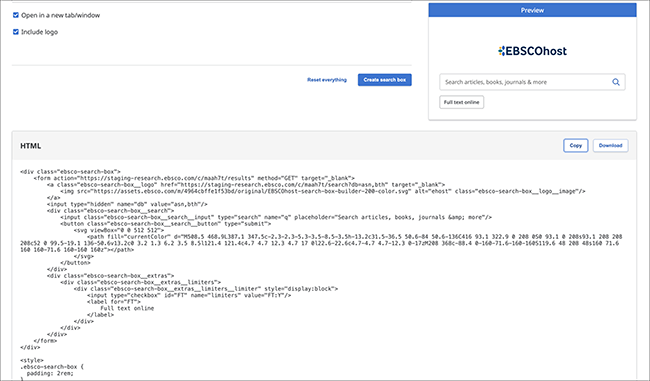Click the Preview panel header

click(532, 10)
